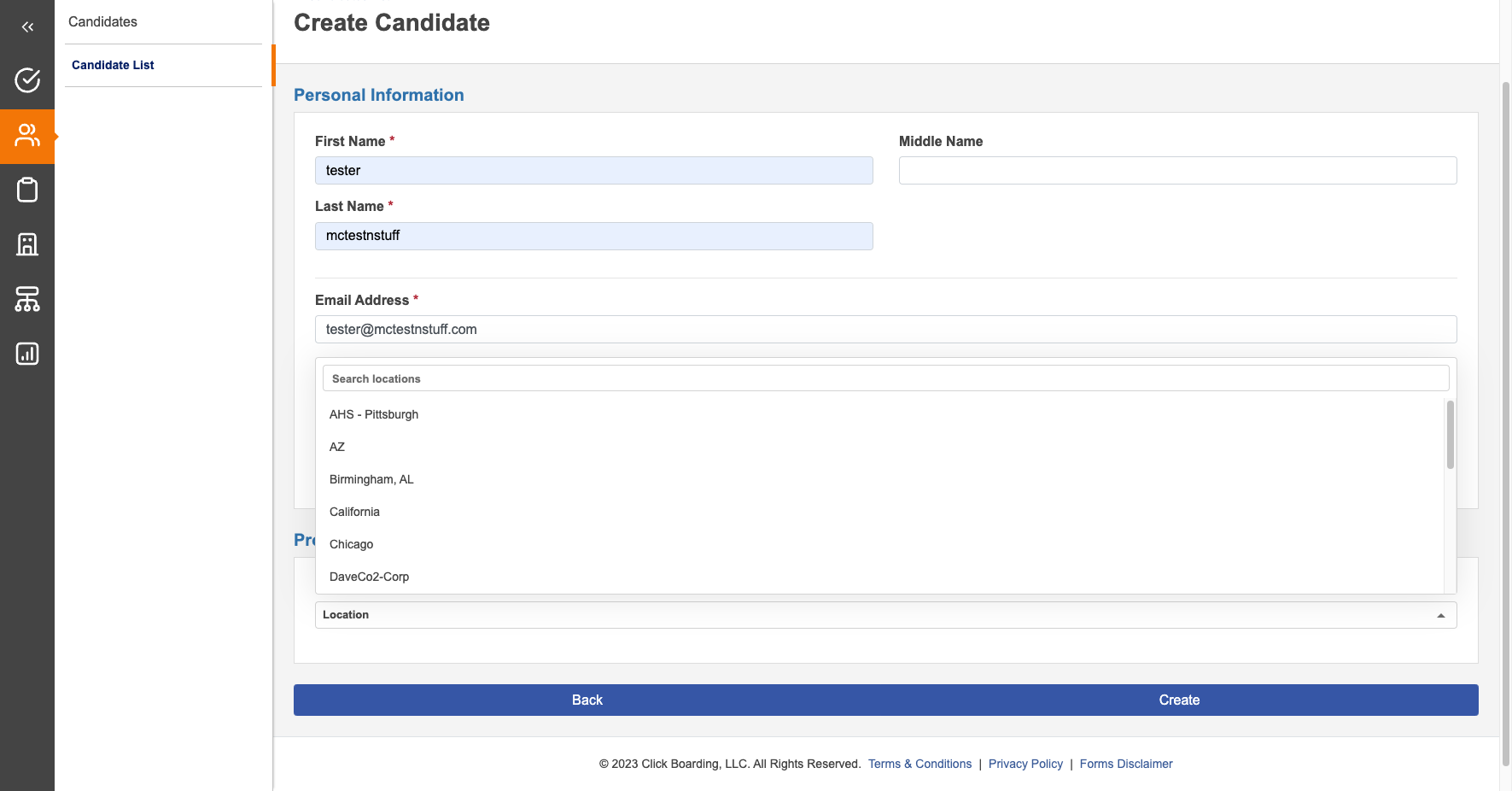Focus the Search locations field
1512x791 pixels.
[885, 378]
